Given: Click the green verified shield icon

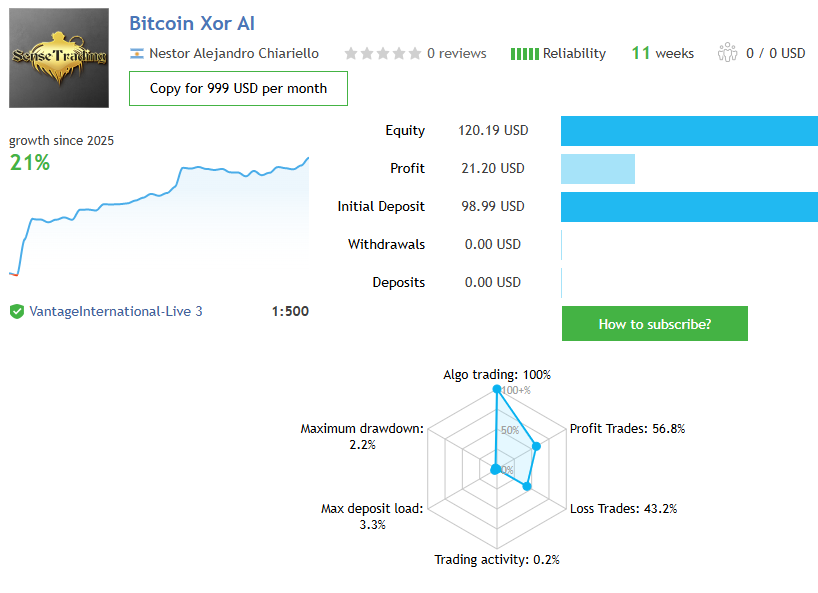Looking at the screenshot, I should point(17,311).
